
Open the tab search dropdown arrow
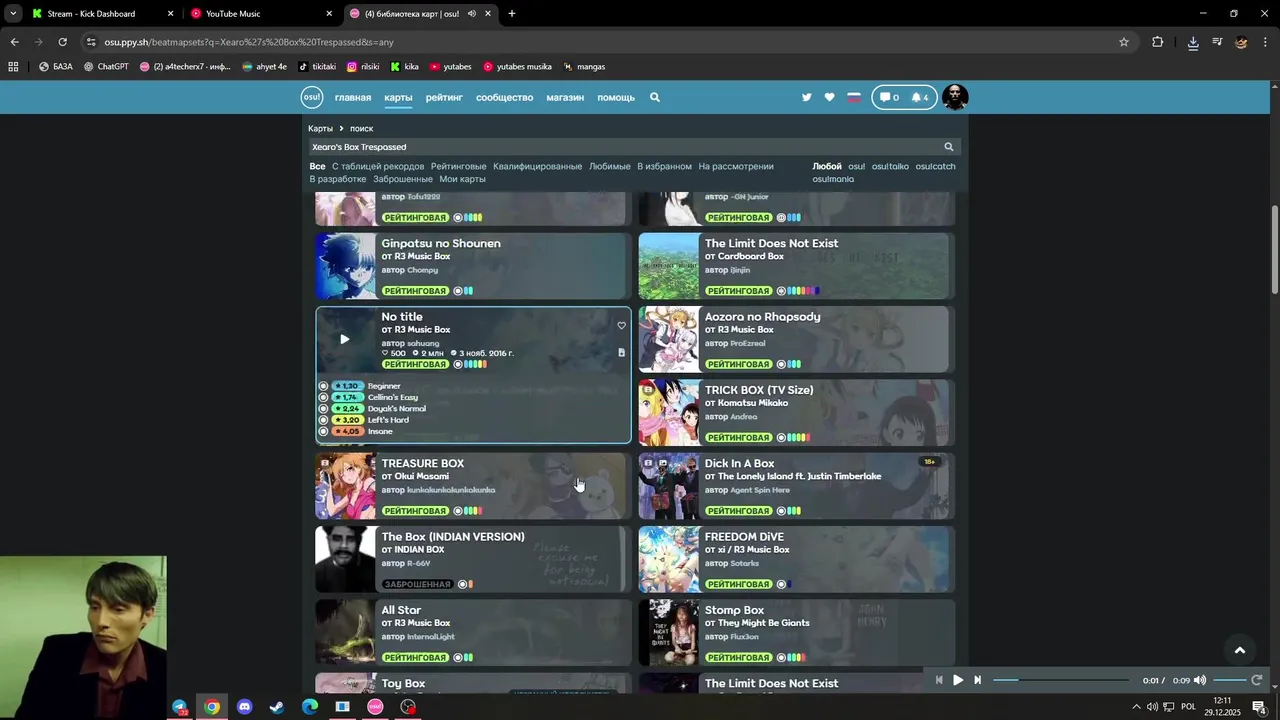[x=13, y=14]
